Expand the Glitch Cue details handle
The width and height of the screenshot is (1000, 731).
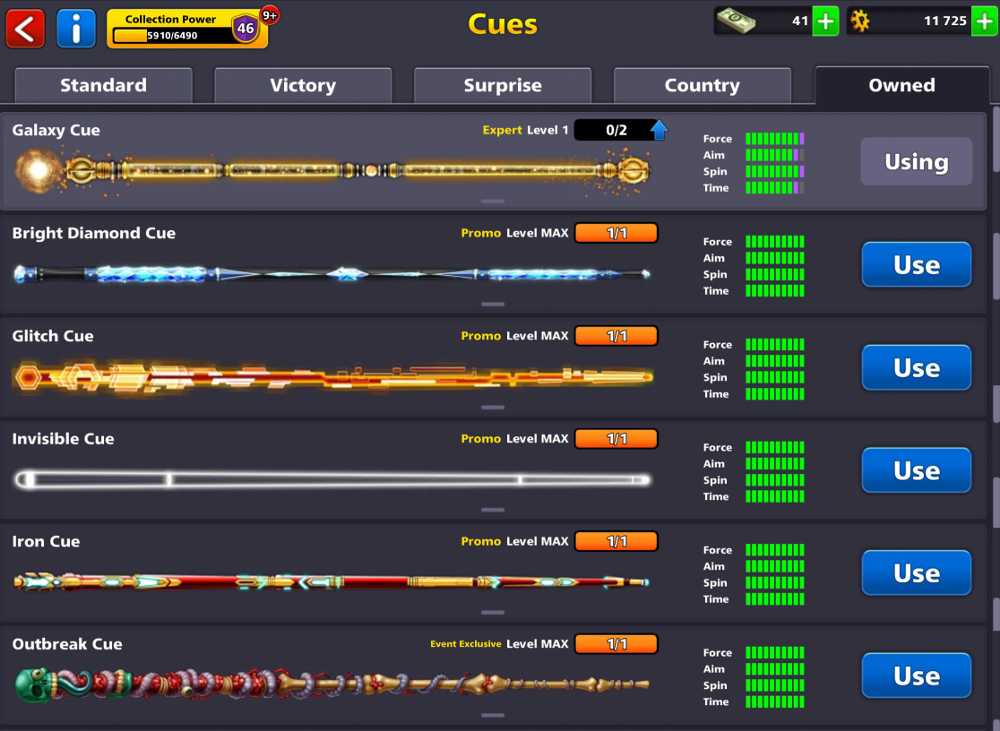[492, 407]
